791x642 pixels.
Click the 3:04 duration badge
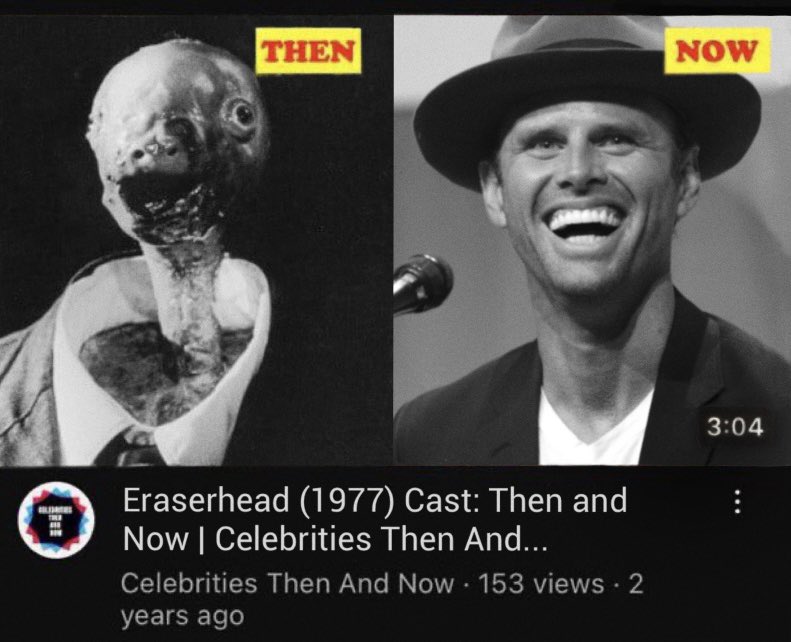click(x=735, y=428)
